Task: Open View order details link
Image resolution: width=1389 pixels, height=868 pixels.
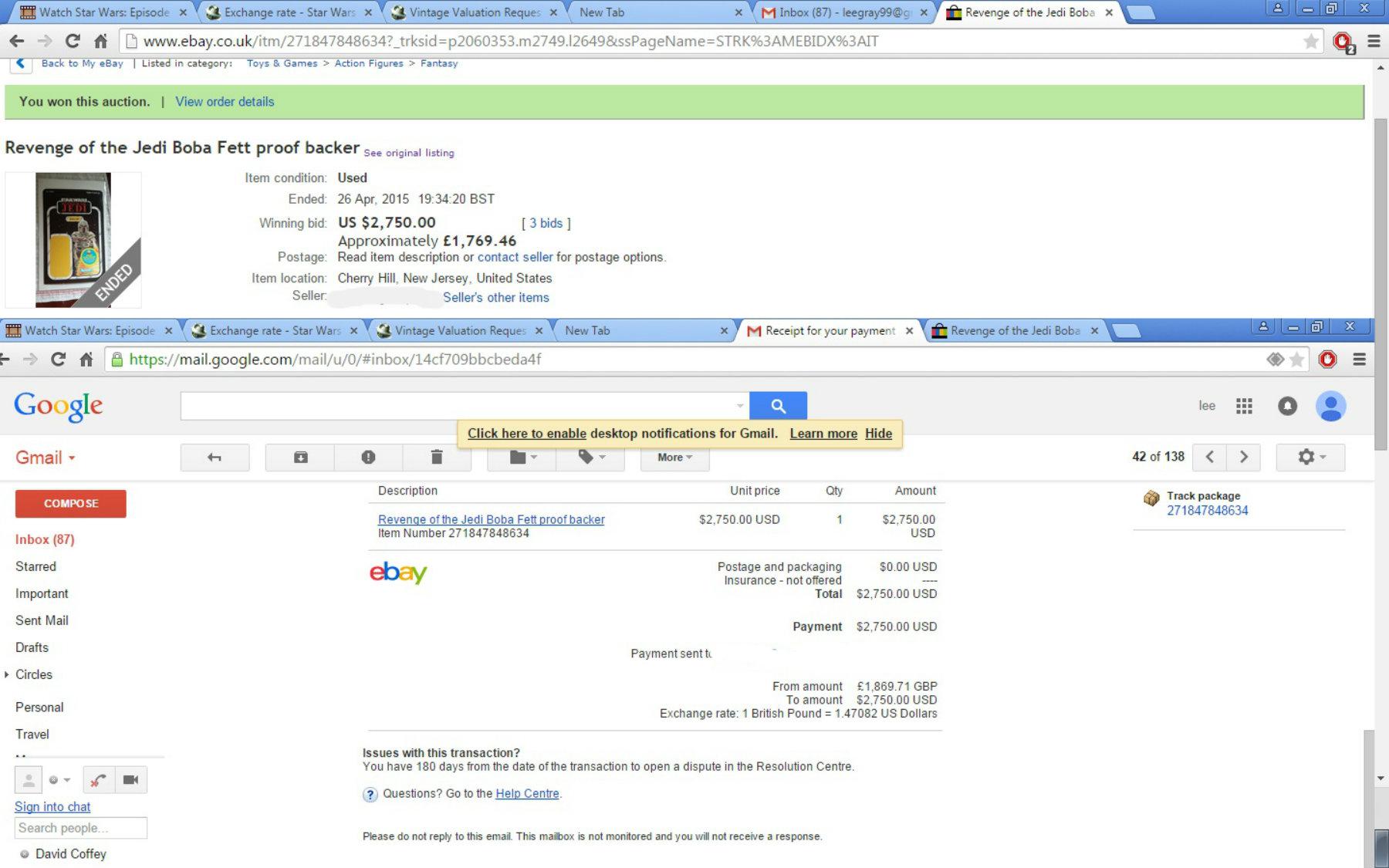Action: [x=225, y=102]
